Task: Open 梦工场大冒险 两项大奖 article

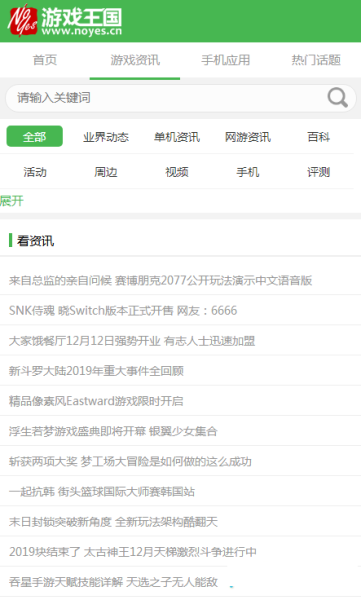Action: point(130,461)
